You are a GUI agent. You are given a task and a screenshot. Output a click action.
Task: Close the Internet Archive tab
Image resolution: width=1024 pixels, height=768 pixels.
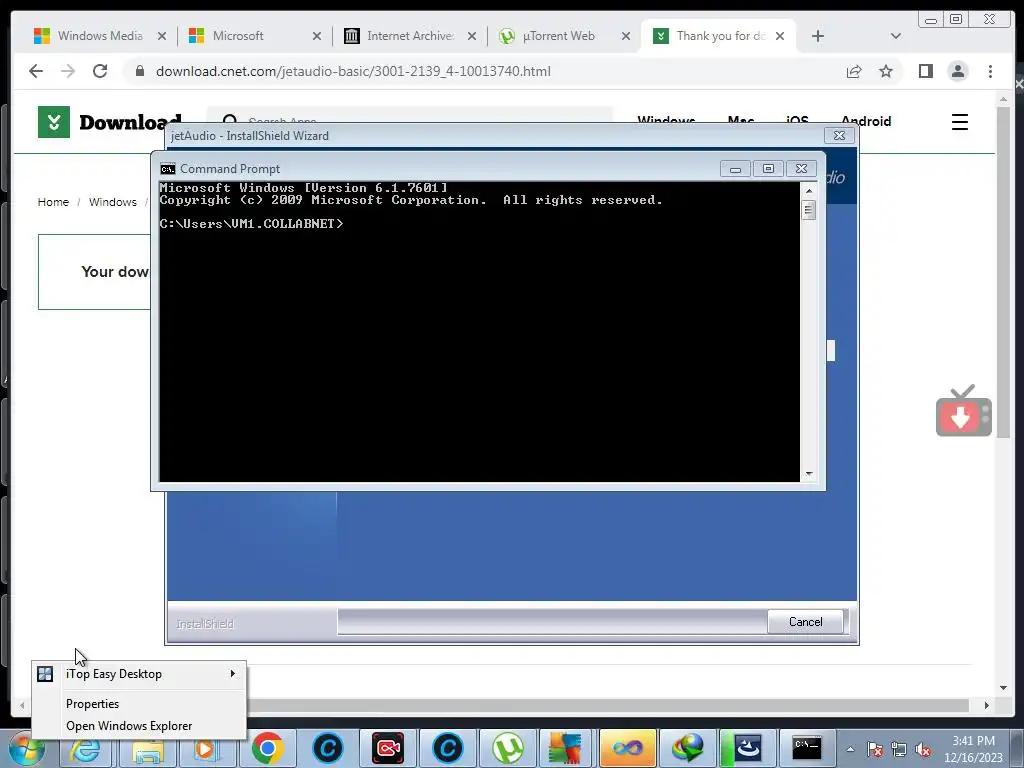point(472,37)
